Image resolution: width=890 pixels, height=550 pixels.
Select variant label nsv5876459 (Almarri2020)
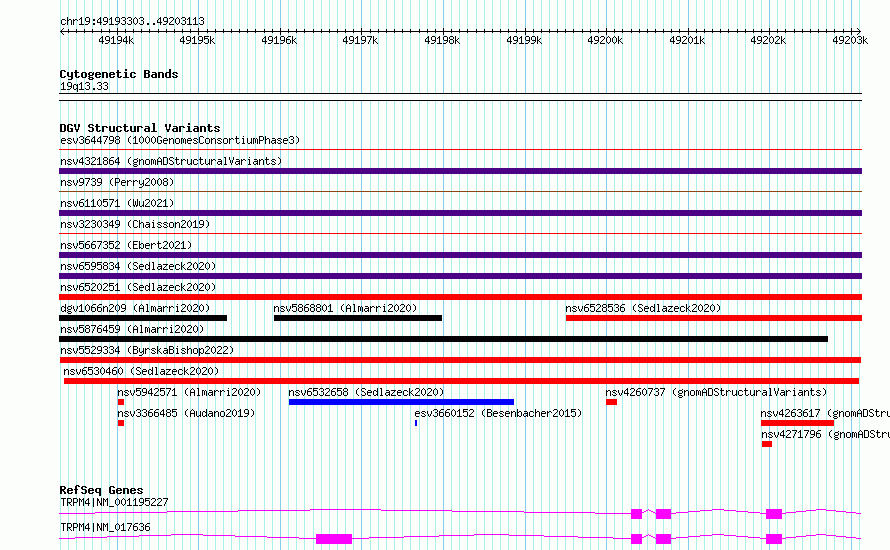pos(132,329)
